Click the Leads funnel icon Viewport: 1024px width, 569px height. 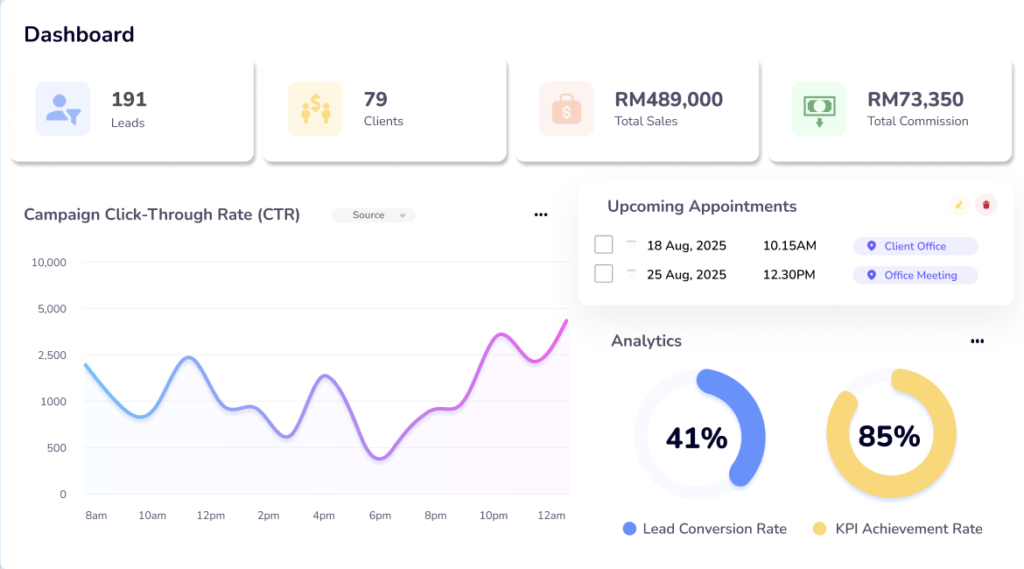click(63, 108)
